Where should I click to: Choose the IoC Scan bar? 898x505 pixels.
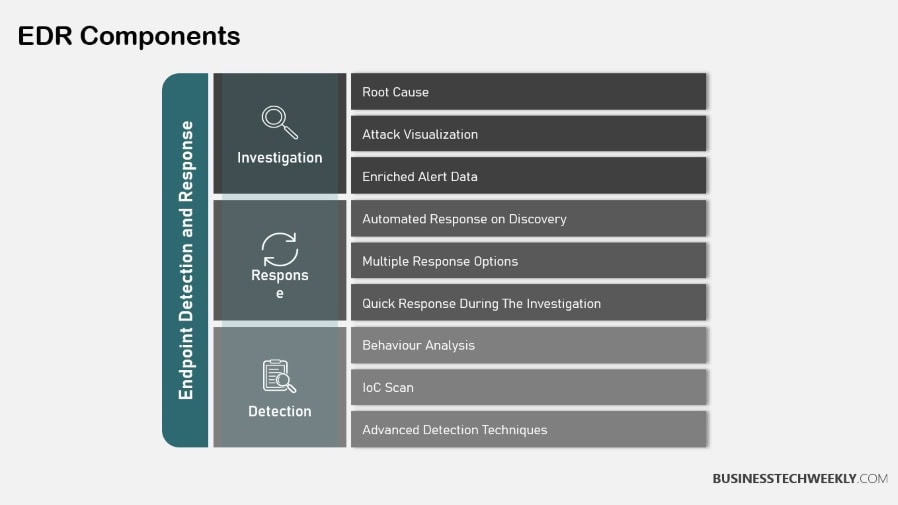[528, 387]
